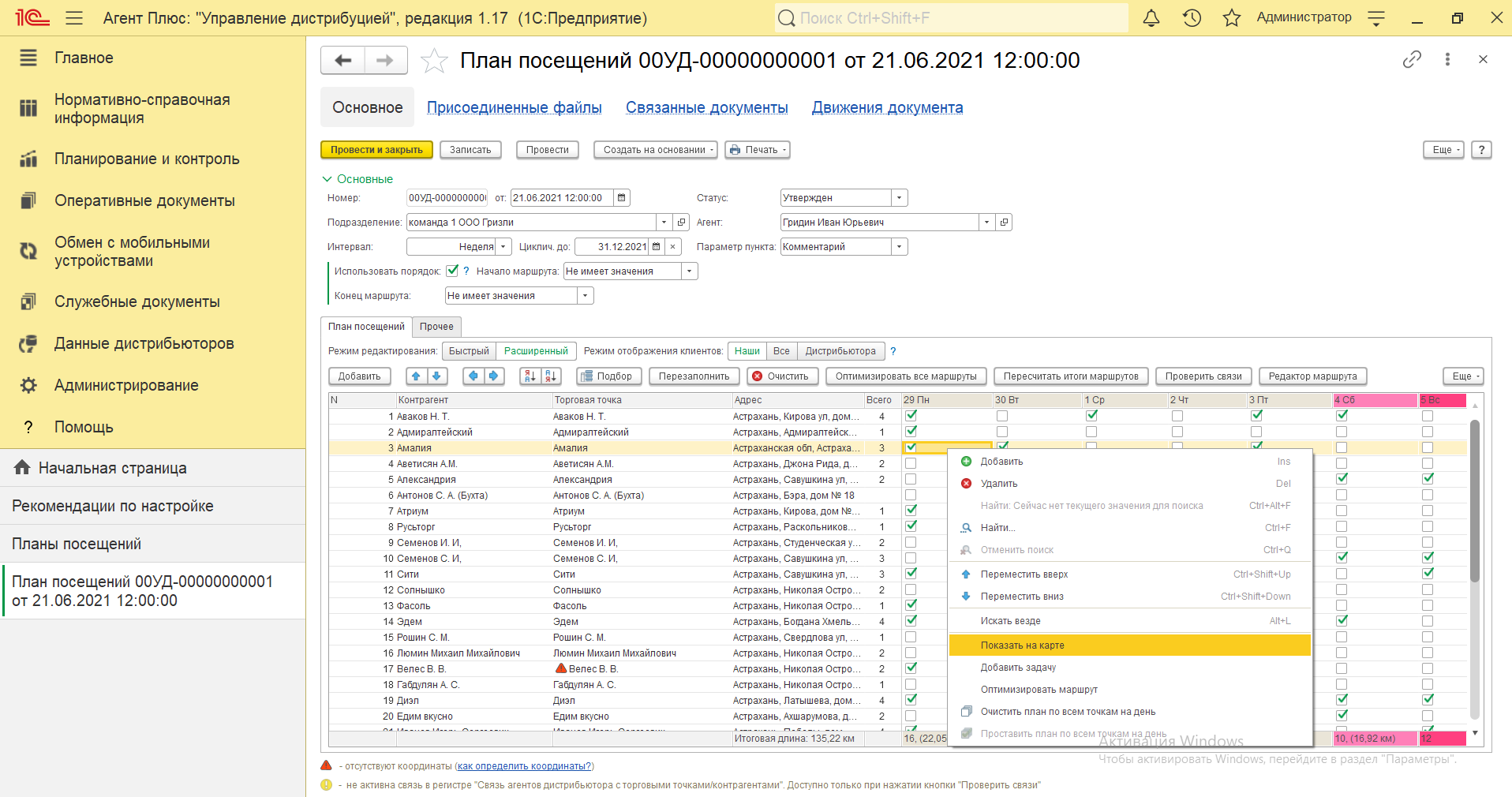Click the 5 Вс pink column header

(1443, 400)
